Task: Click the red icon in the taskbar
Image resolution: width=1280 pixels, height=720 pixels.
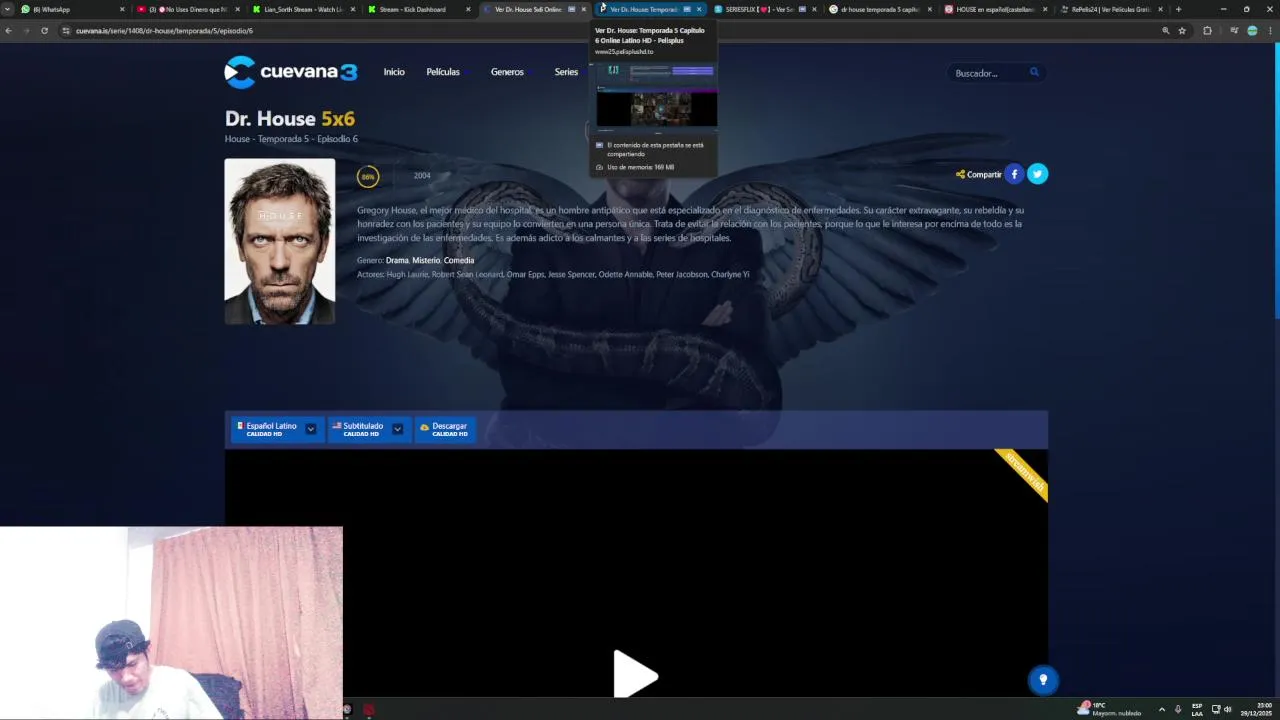Action: click(368, 710)
